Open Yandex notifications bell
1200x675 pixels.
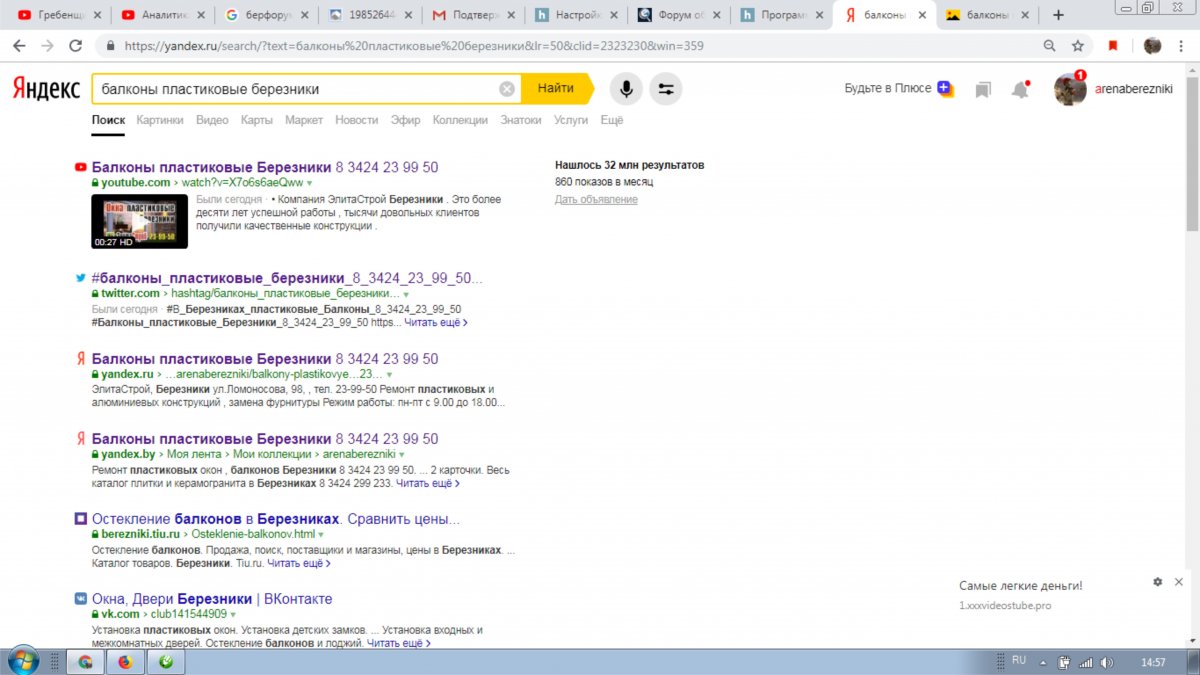[1020, 90]
